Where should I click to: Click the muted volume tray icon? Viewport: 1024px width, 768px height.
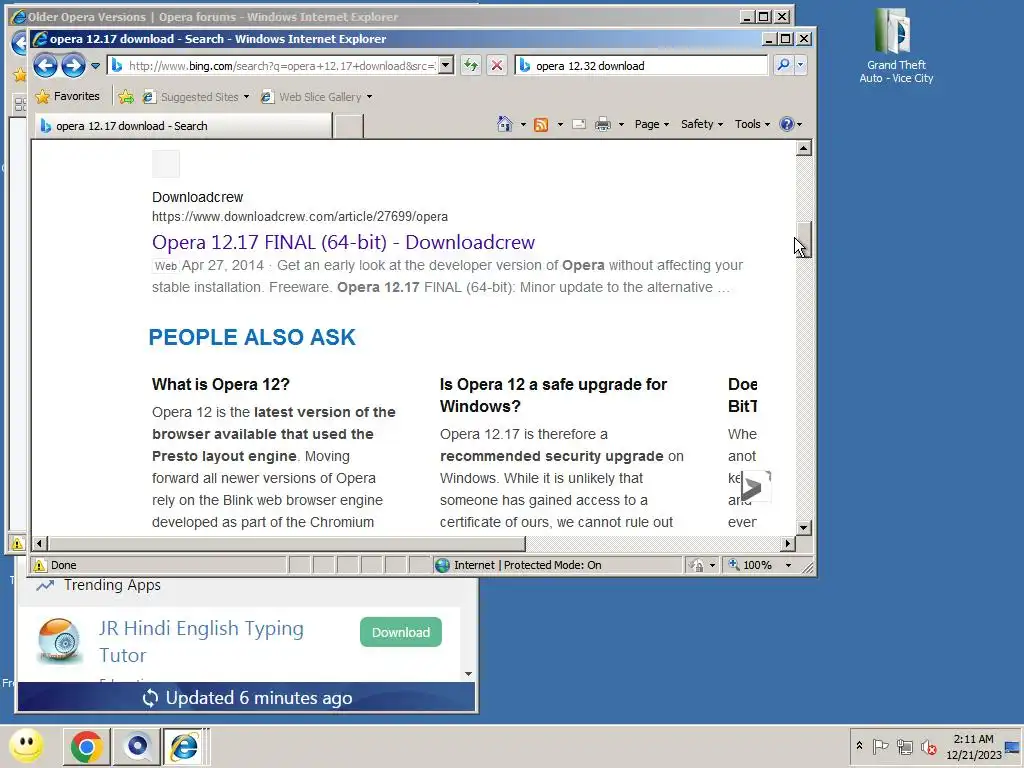(928, 746)
